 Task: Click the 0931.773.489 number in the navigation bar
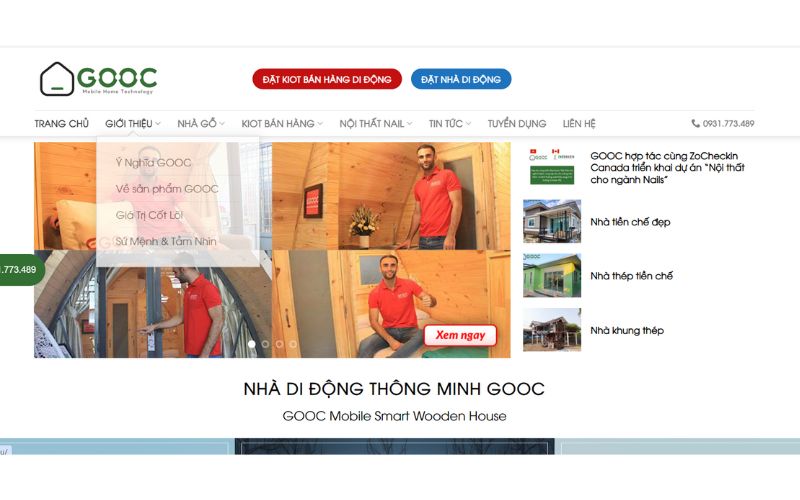(728, 123)
